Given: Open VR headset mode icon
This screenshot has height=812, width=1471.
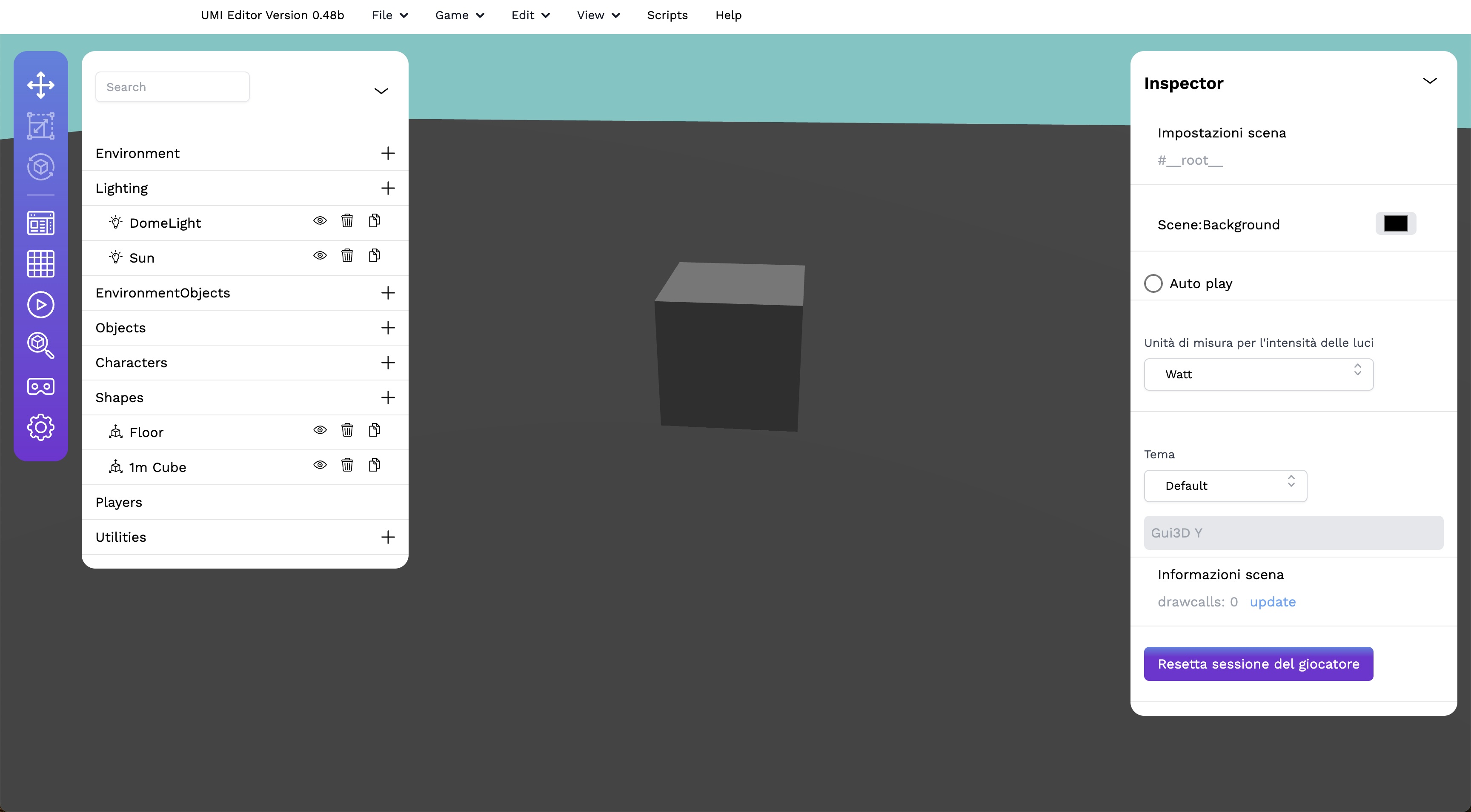Looking at the screenshot, I should pyautogui.click(x=40, y=386).
